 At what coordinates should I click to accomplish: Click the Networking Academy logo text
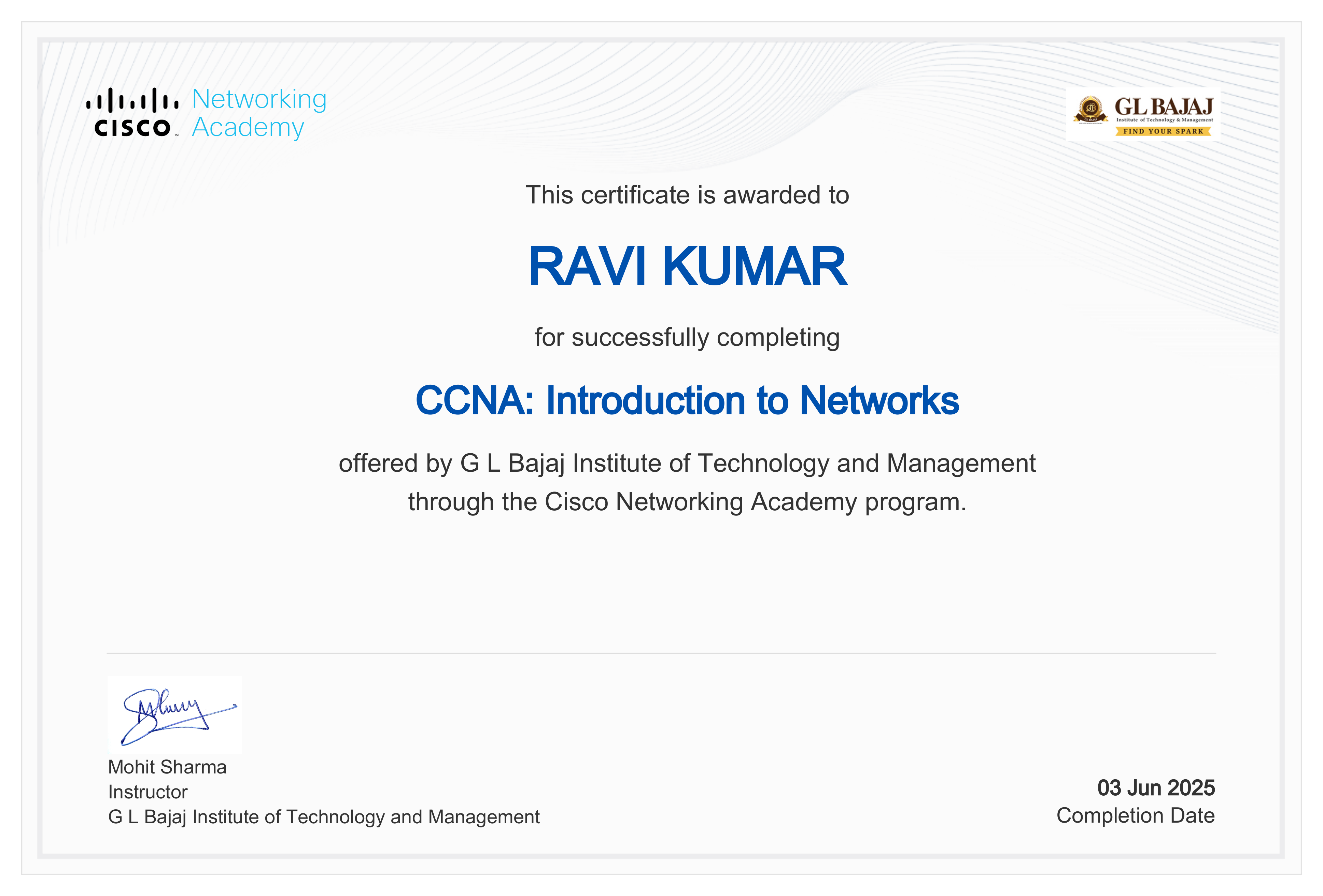click(x=258, y=113)
